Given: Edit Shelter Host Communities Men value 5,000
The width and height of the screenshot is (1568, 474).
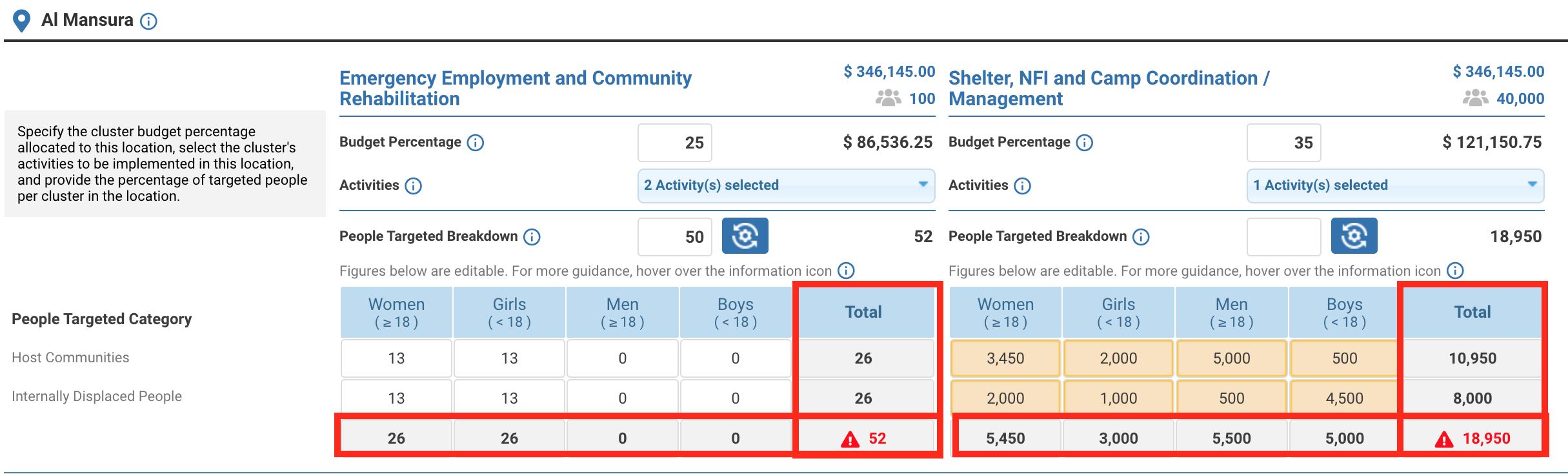Looking at the screenshot, I should click(1232, 358).
